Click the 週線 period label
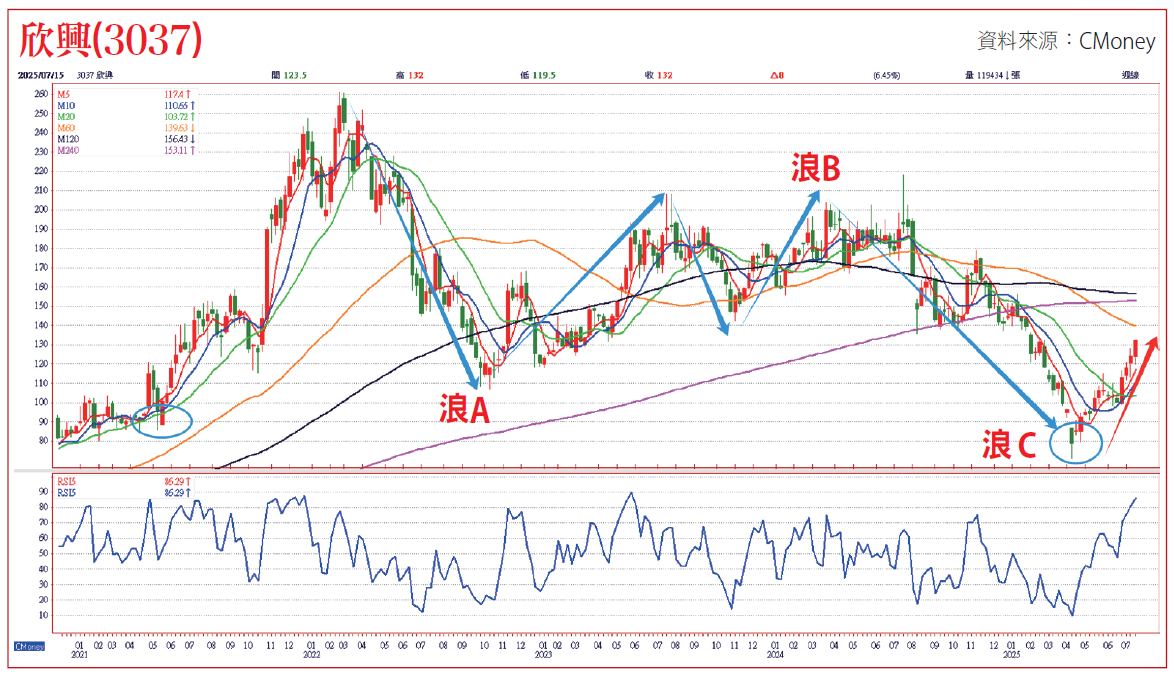The image size is (1174, 676). (1131, 75)
